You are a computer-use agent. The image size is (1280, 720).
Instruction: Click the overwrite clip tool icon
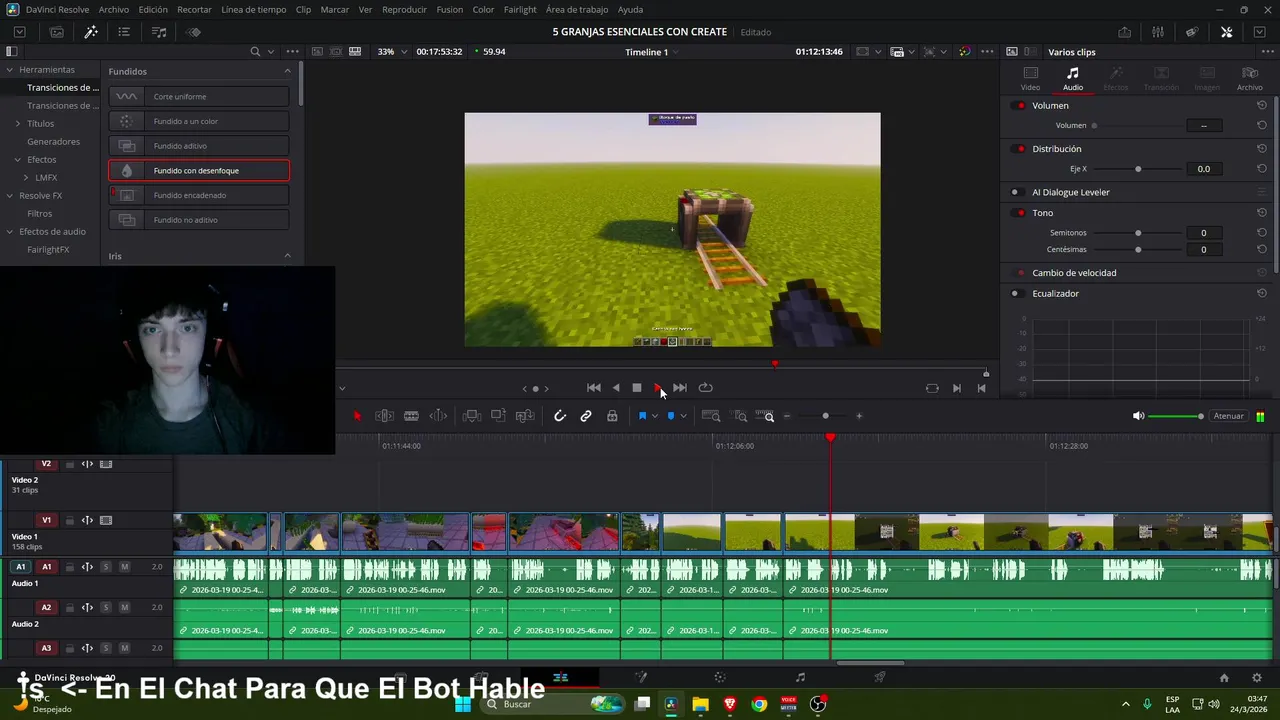(x=498, y=416)
